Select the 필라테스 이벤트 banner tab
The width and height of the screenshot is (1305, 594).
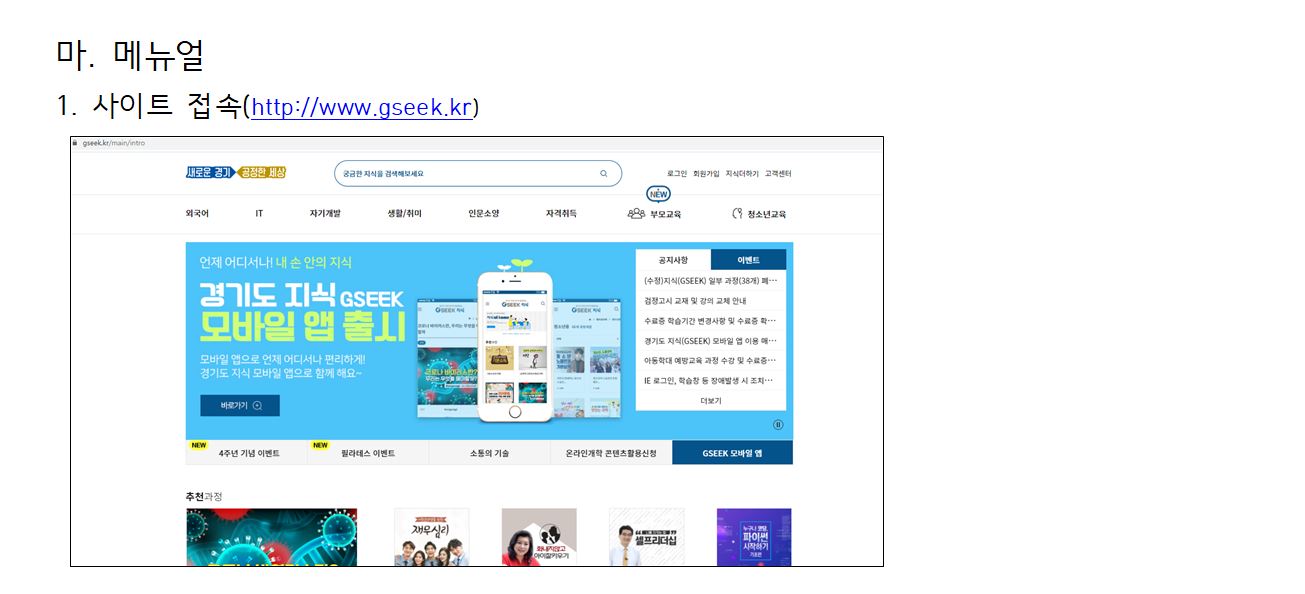tap(368, 453)
